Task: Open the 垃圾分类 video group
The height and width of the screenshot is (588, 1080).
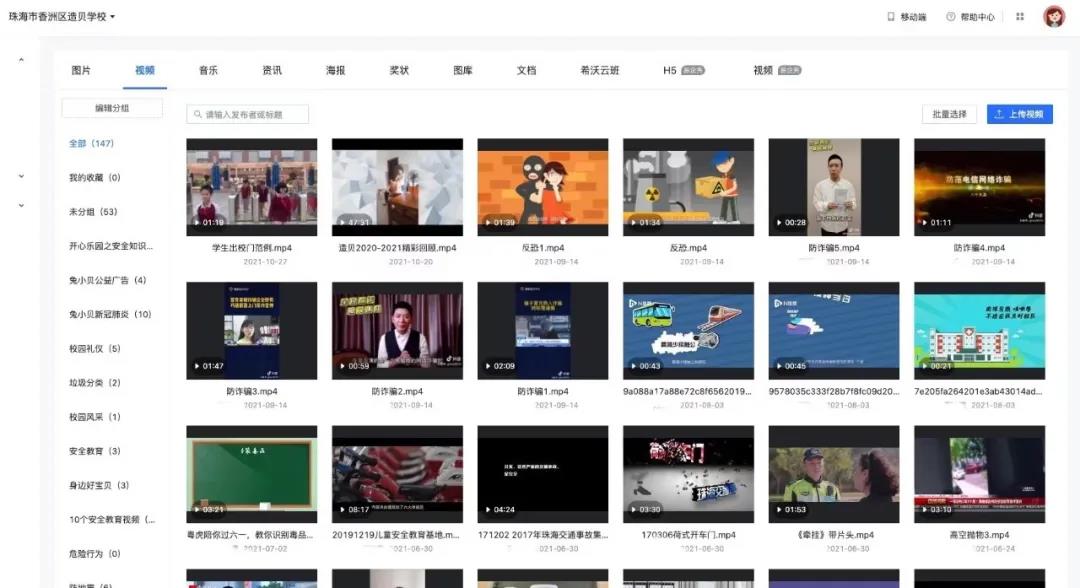Action: tap(95, 383)
